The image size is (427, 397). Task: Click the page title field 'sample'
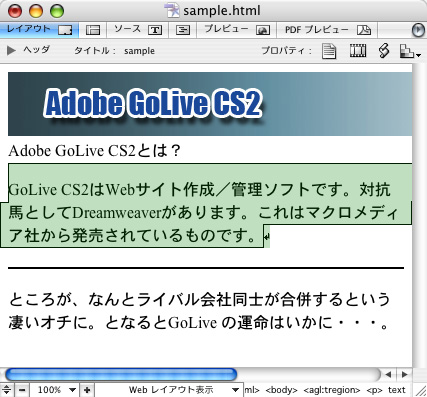[139, 51]
